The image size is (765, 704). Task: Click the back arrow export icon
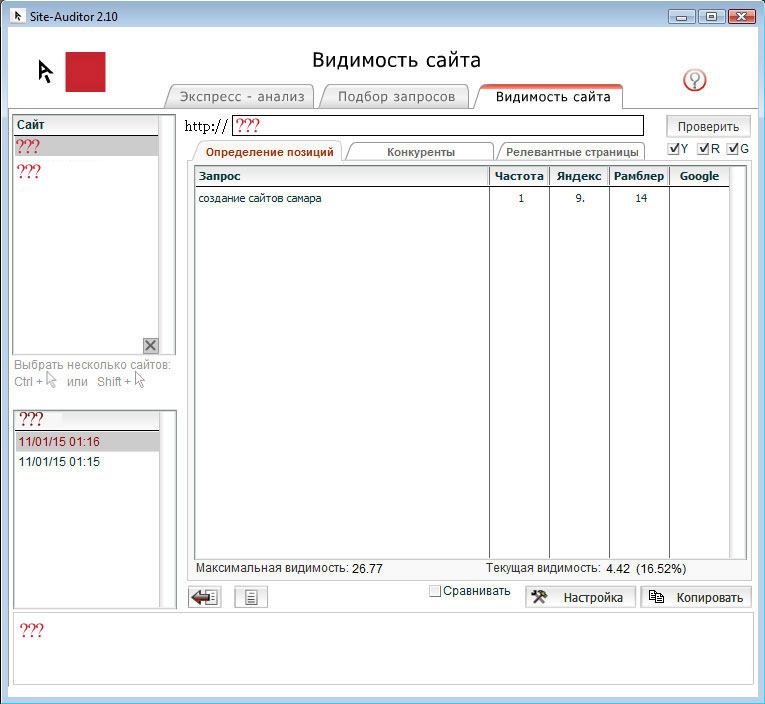click(x=204, y=597)
